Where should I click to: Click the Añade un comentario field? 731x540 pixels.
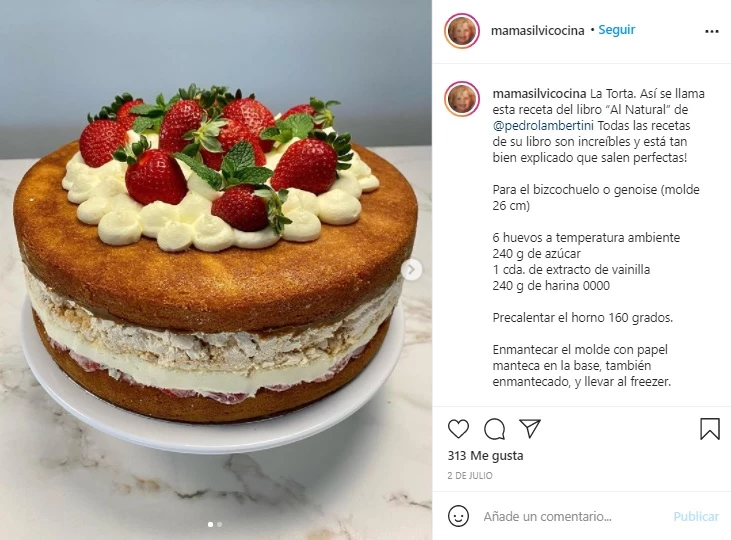tap(573, 516)
